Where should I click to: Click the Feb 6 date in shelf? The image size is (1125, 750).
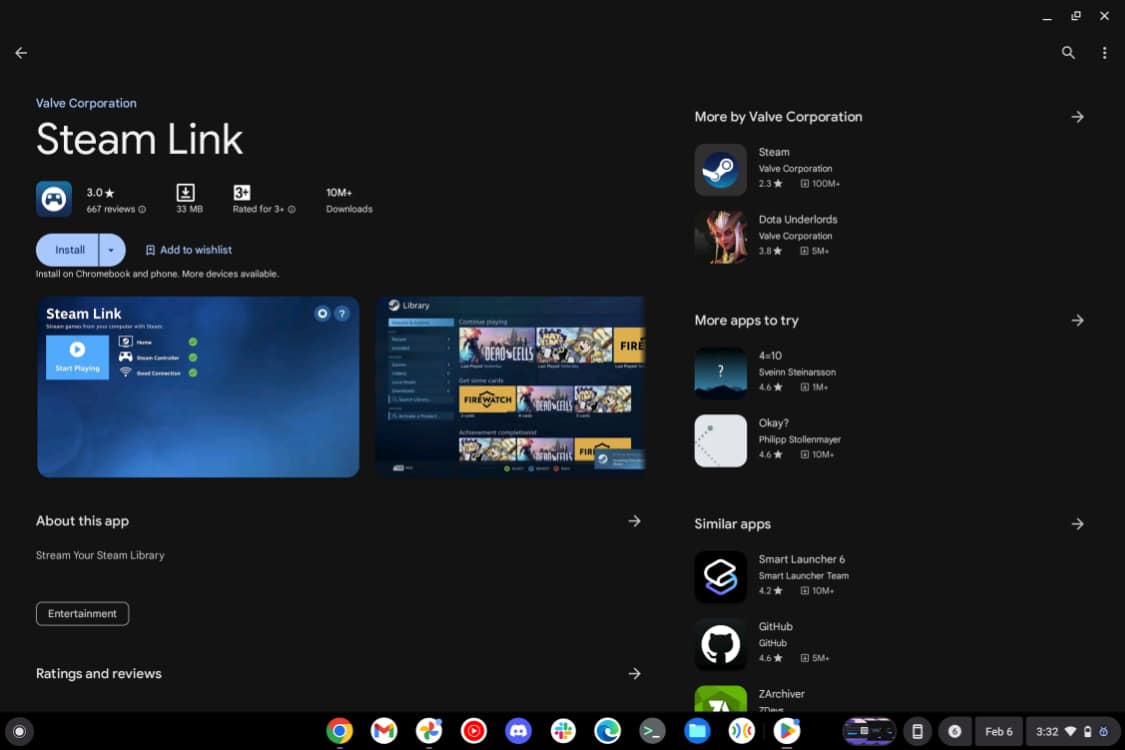[x=999, y=731]
